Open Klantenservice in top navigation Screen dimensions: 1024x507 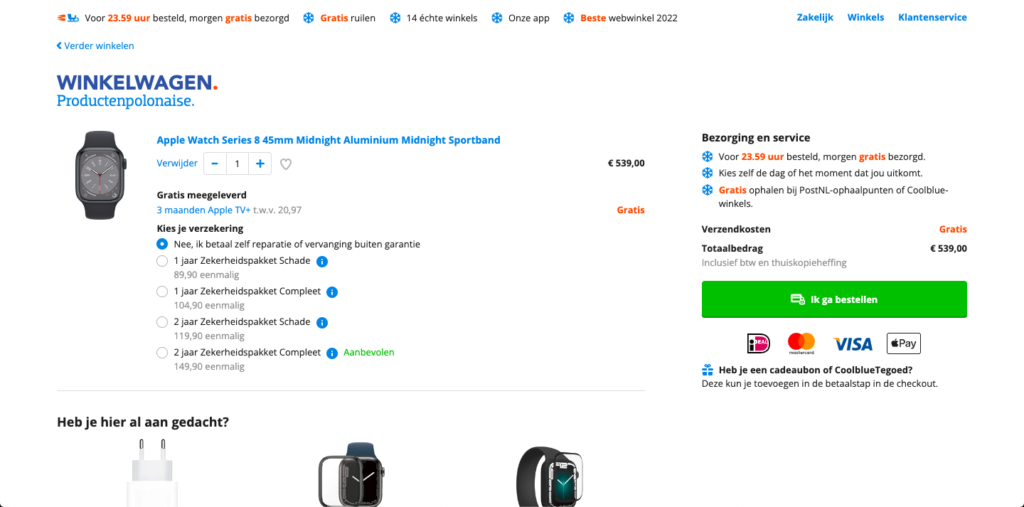[x=932, y=18]
